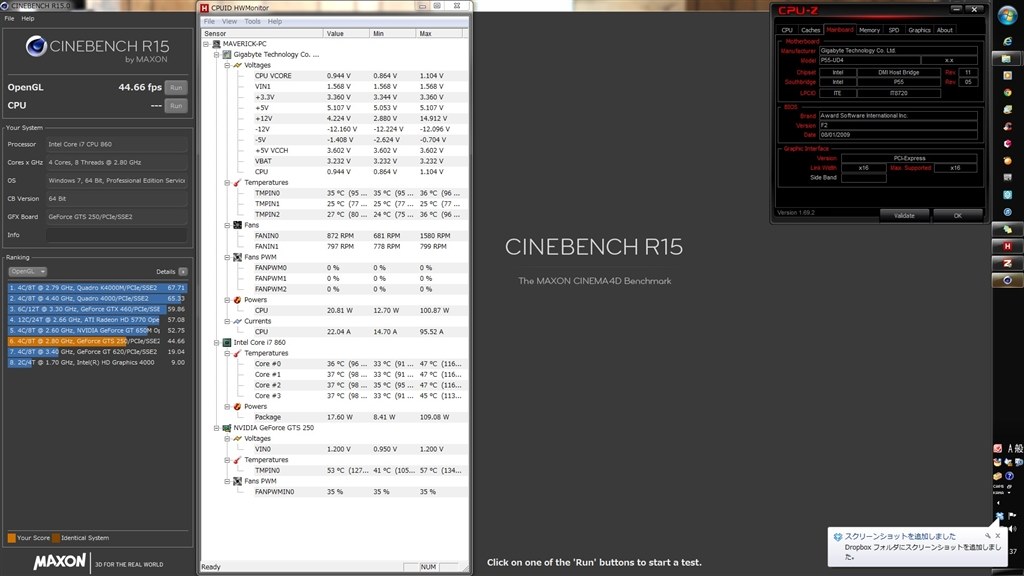This screenshot has width=1024, height=576.
Task: Open the Cinebench File menu
Action: click(x=9, y=18)
